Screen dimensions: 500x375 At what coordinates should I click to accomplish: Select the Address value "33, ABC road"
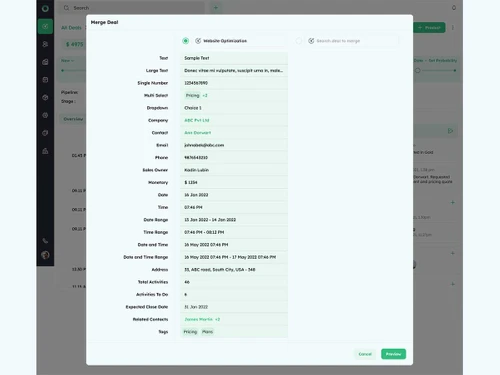click(x=220, y=269)
